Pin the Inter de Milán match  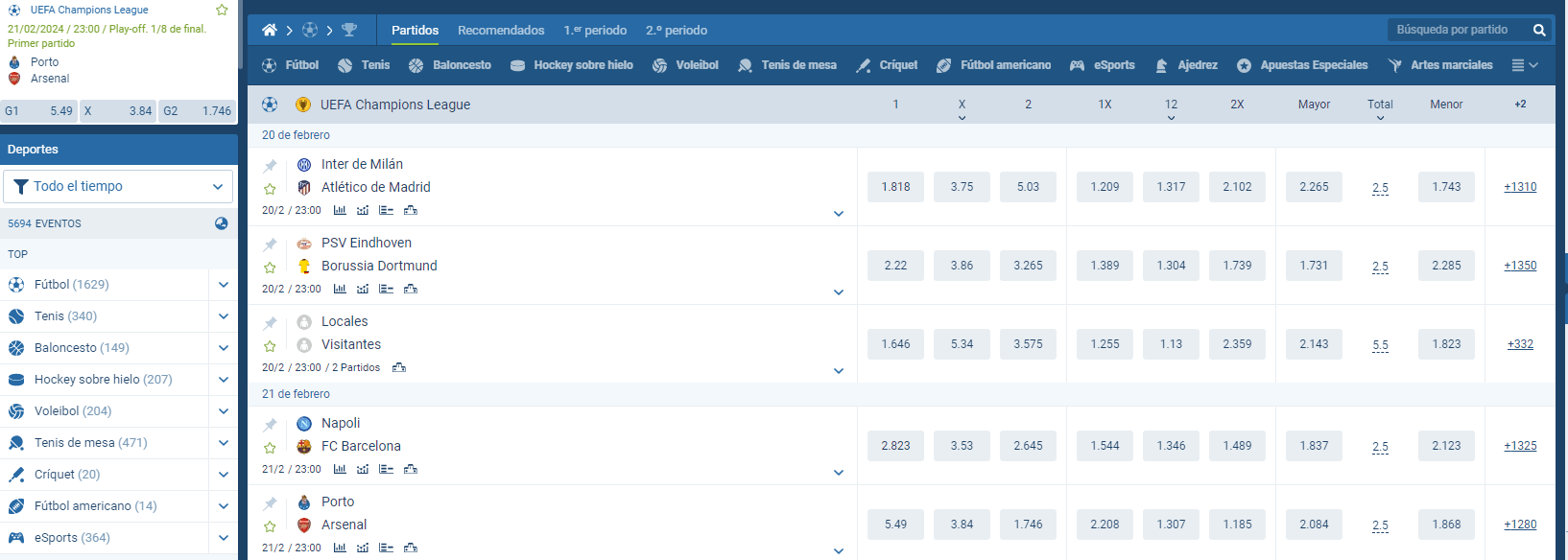pyautogui.click(x=270, y=166)
